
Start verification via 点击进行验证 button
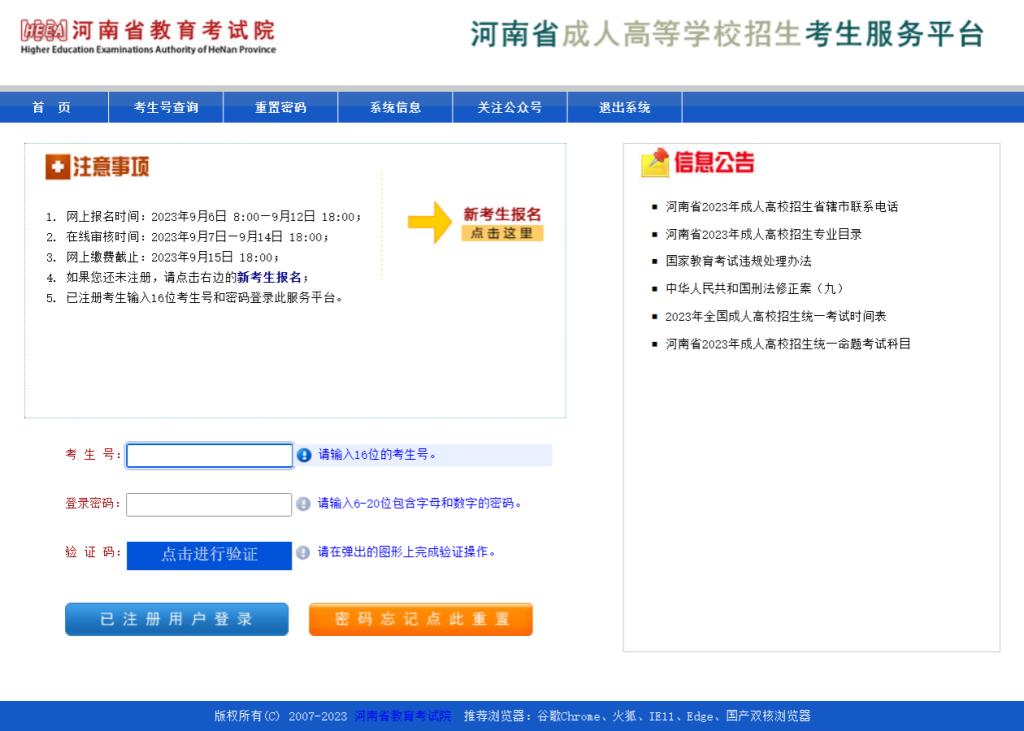click(209, 555)
